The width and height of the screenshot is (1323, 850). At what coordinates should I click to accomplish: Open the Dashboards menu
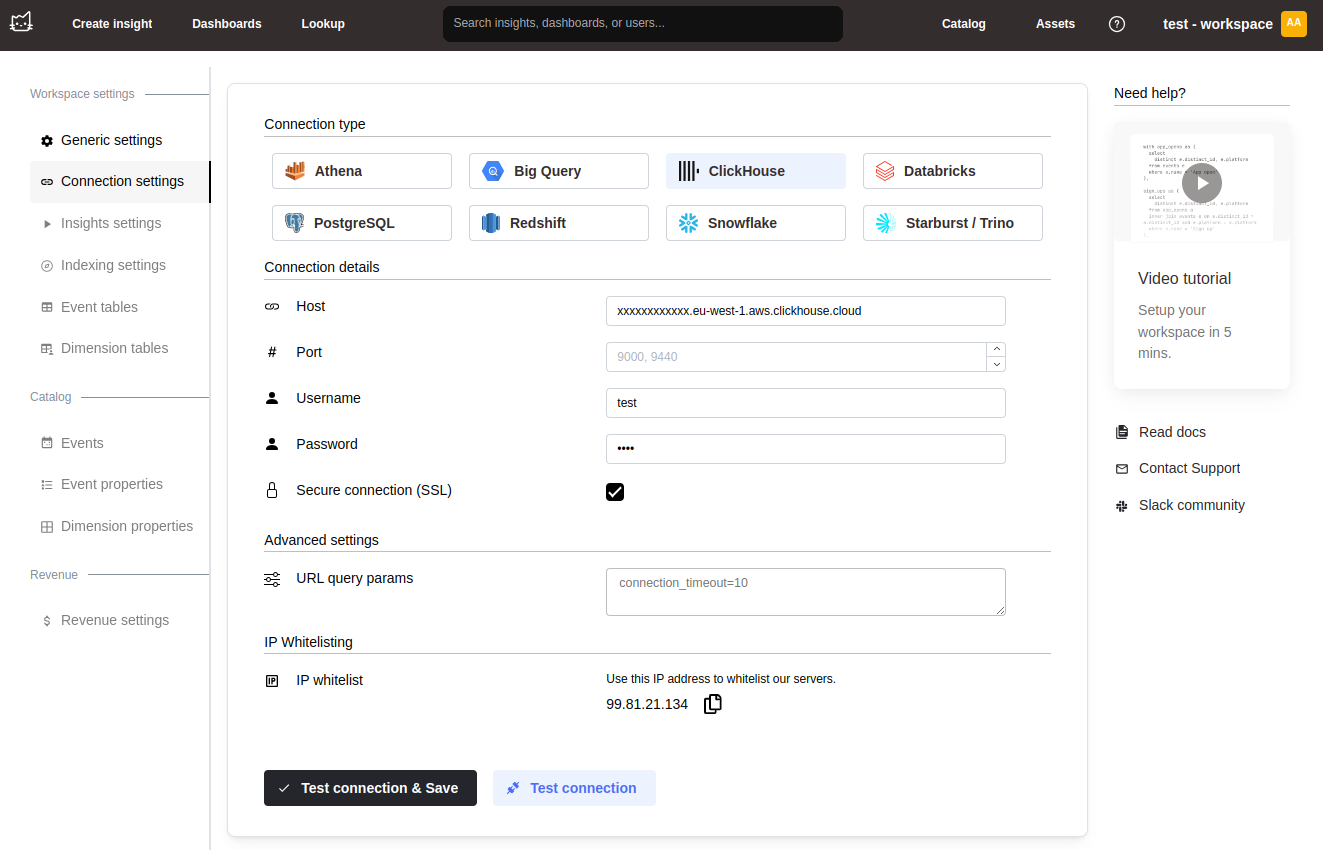(x=226, y=24)
